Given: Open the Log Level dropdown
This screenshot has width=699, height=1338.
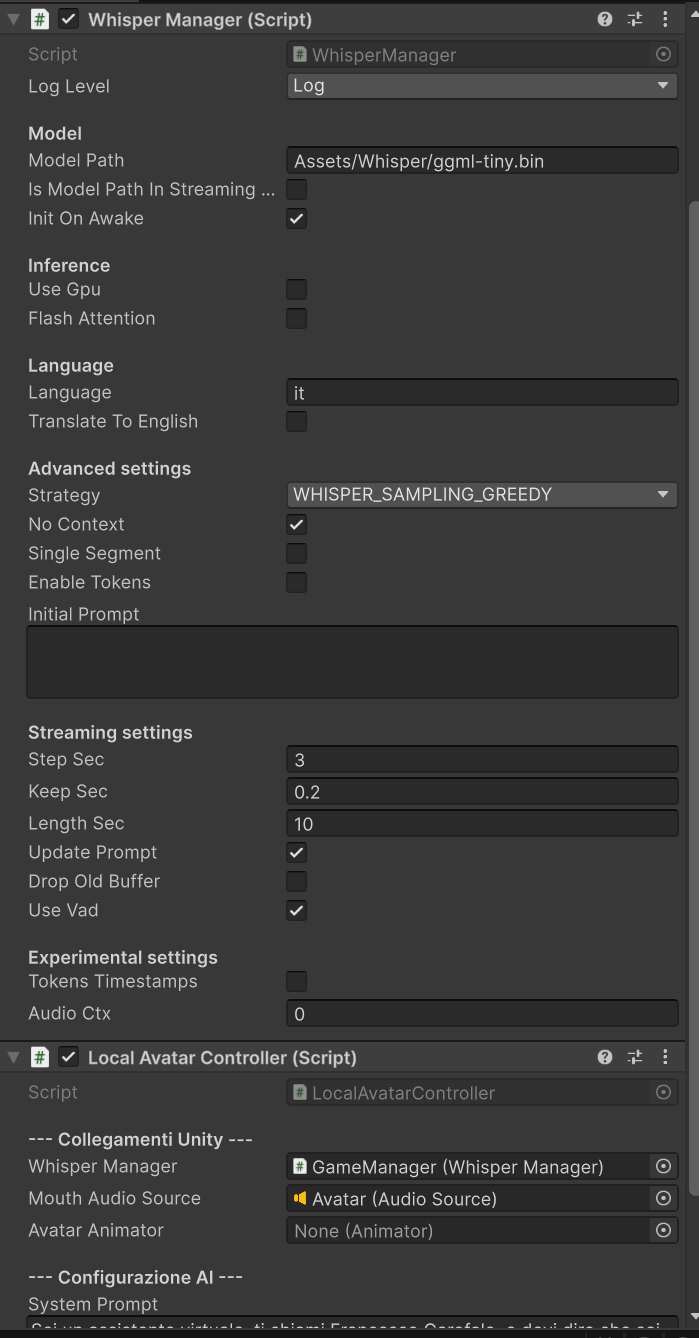Looking at the screenshot, I should 481,86.
